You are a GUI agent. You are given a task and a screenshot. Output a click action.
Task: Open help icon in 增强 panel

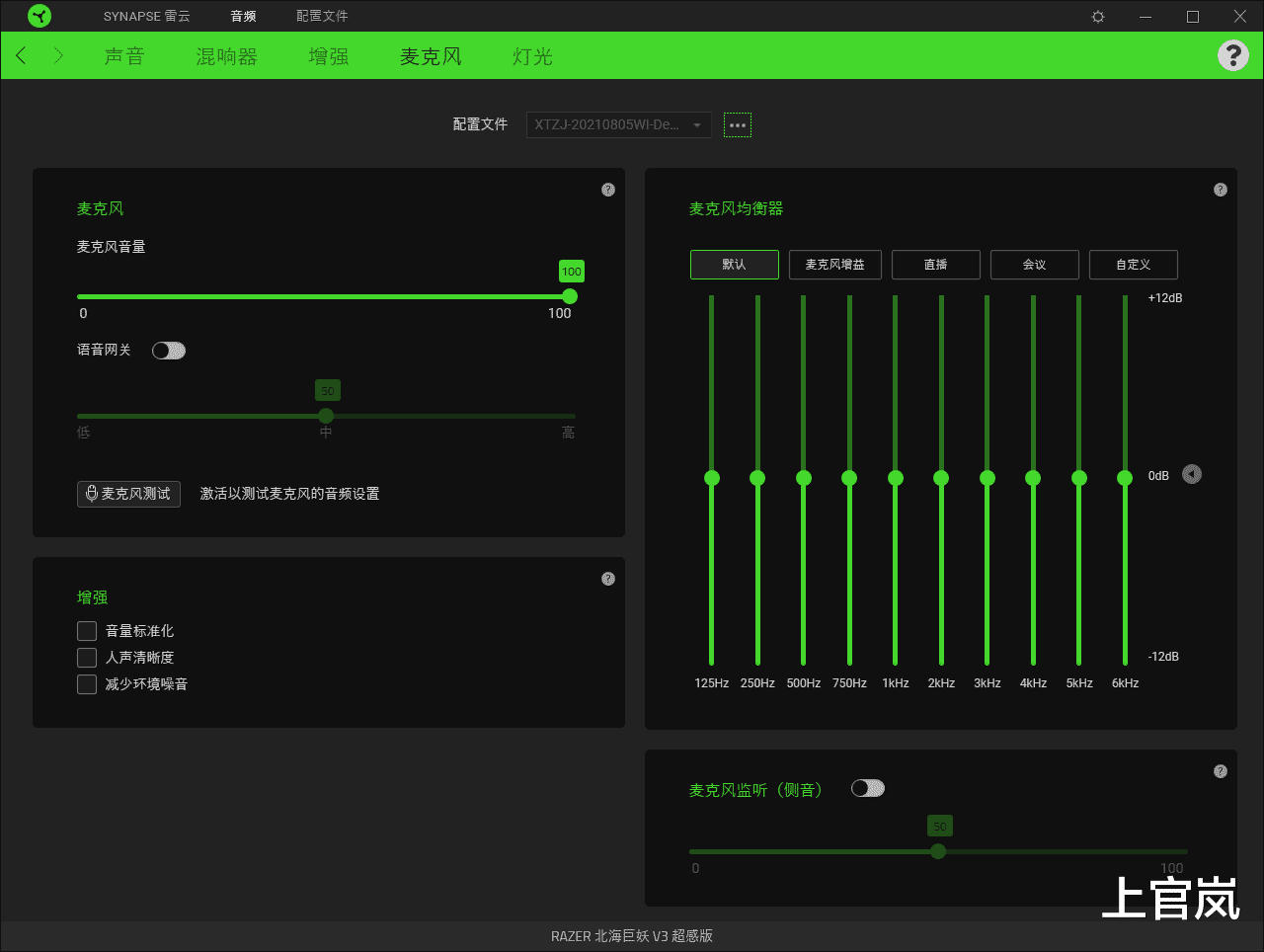pos(608,579)
